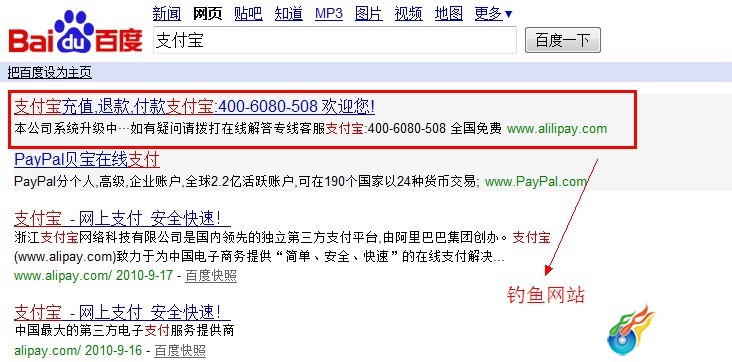Click the PayPal分个人,高级,企业账户 description text
The height and width of the screenshot is (362, 732).
[x=246, y=181]
